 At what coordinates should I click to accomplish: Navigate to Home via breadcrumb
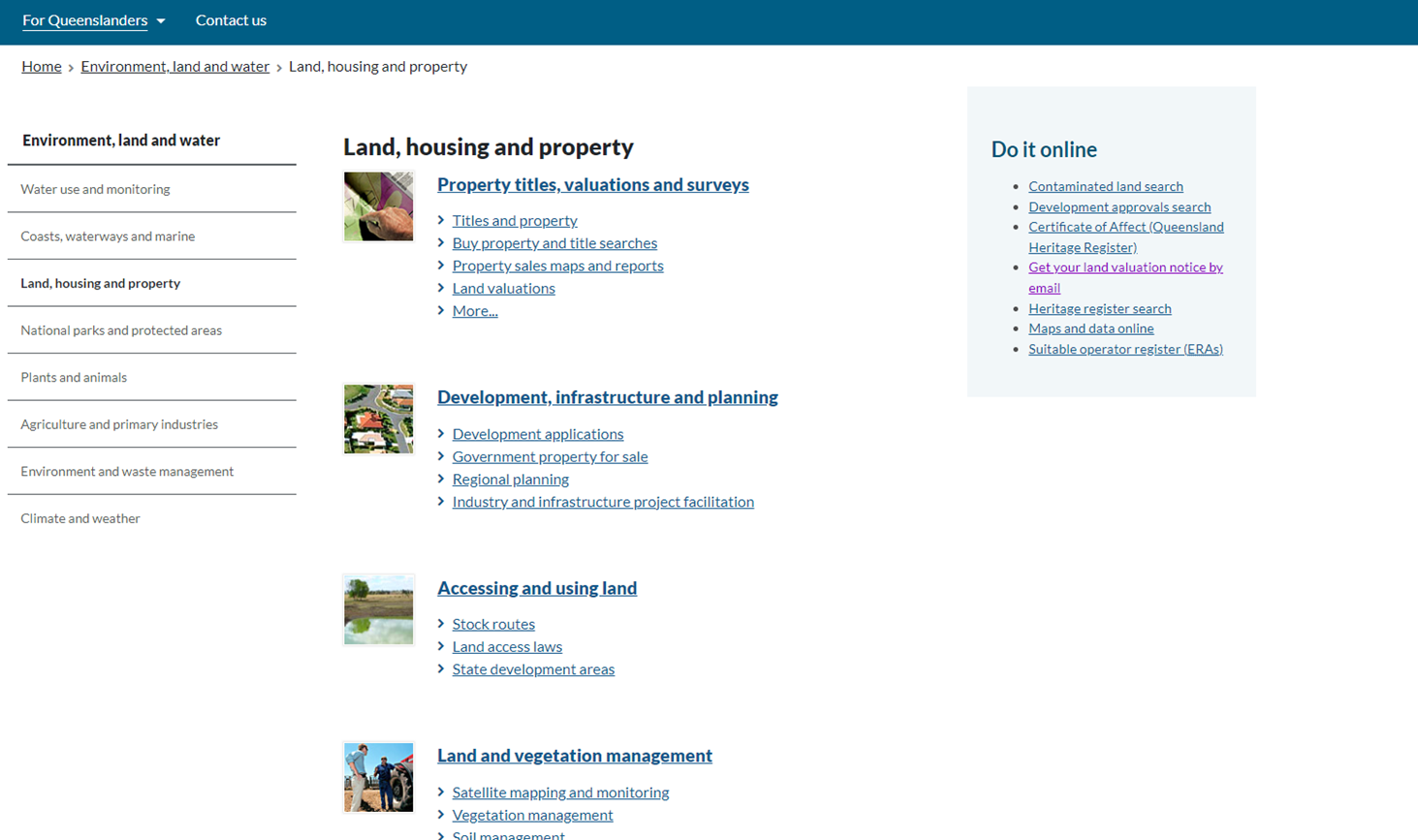[x=41, y=66]
